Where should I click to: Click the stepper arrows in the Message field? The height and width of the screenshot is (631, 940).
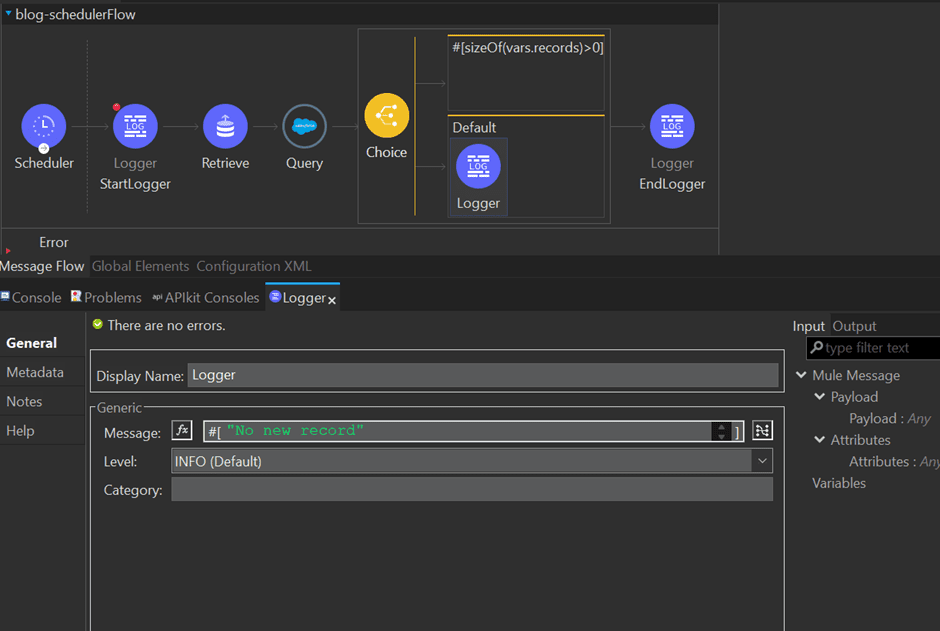(722, 430)
